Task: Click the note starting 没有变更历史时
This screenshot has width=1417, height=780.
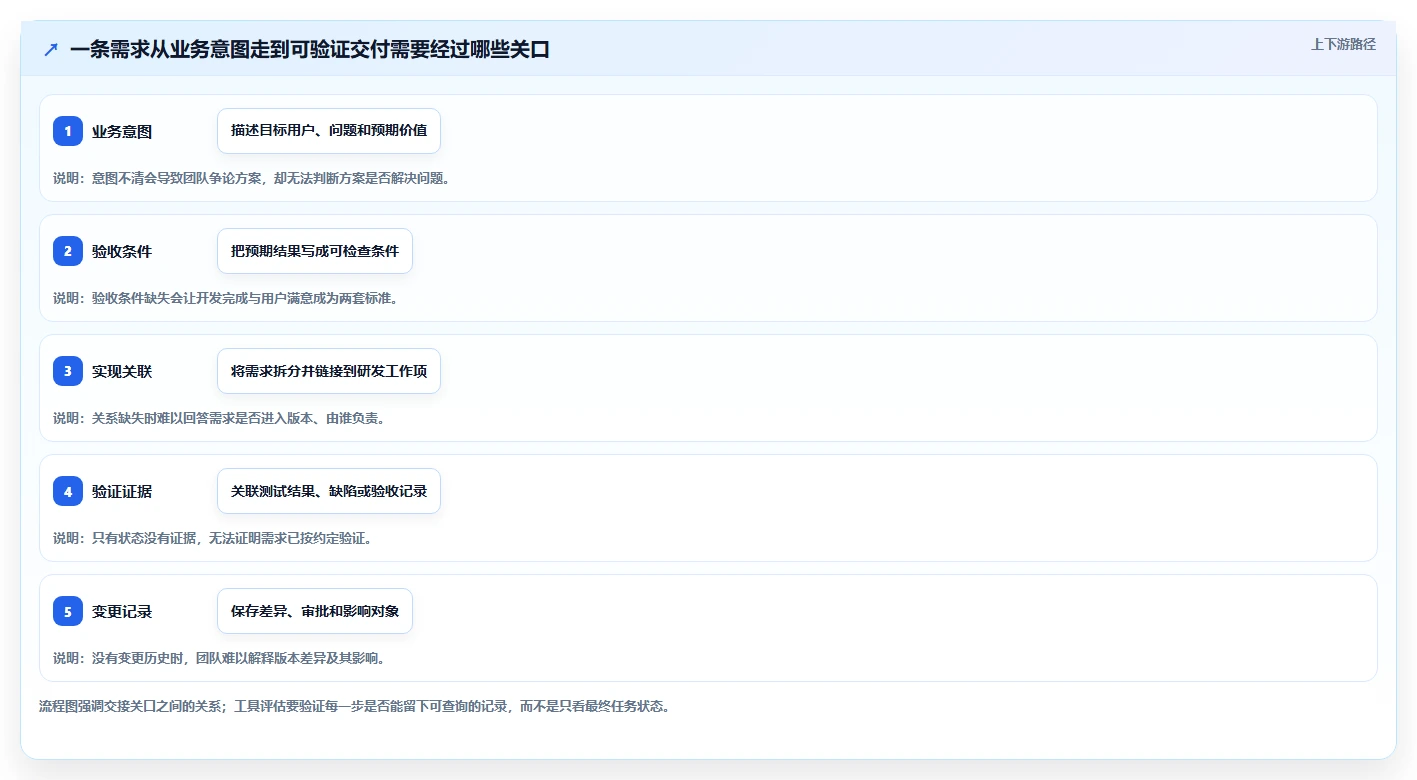Action: [x=219, y=658]
